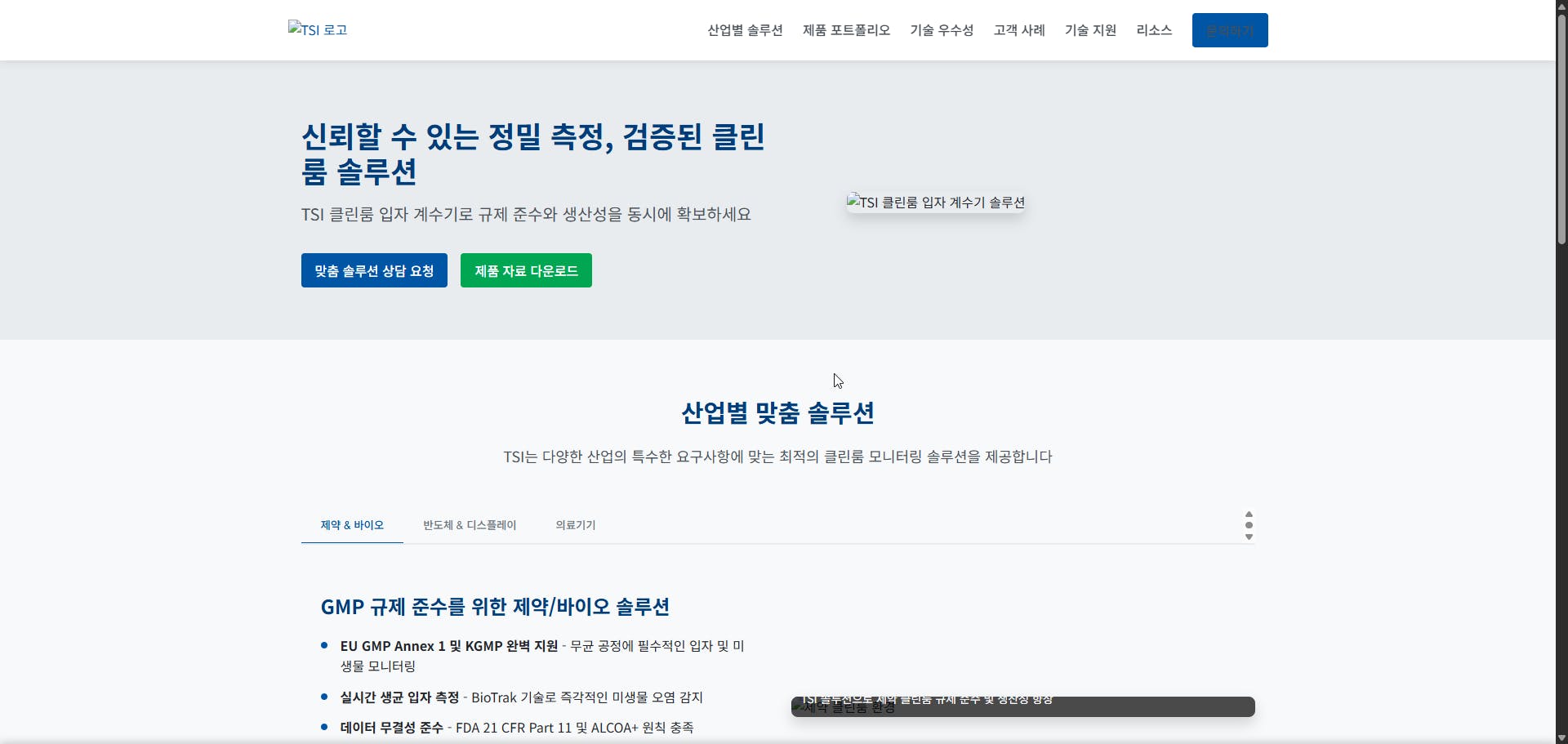Click the TSI 클린룸 입자 계수기 솔루션 image
This screenshot has width=1568, height=744.
[x=936, y=202]
